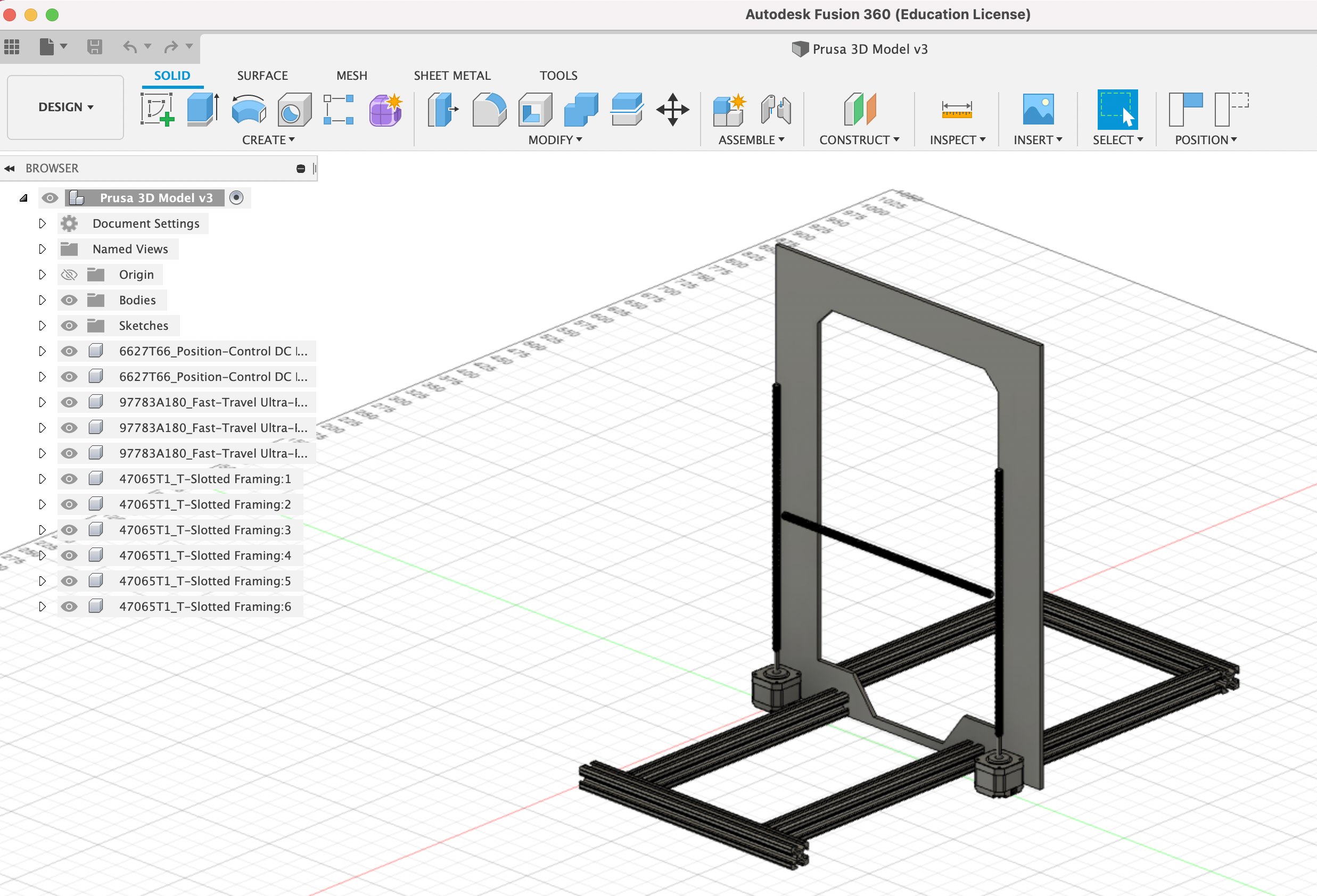Select the Combine tool

pyautogui.click(x=581, y=110)
